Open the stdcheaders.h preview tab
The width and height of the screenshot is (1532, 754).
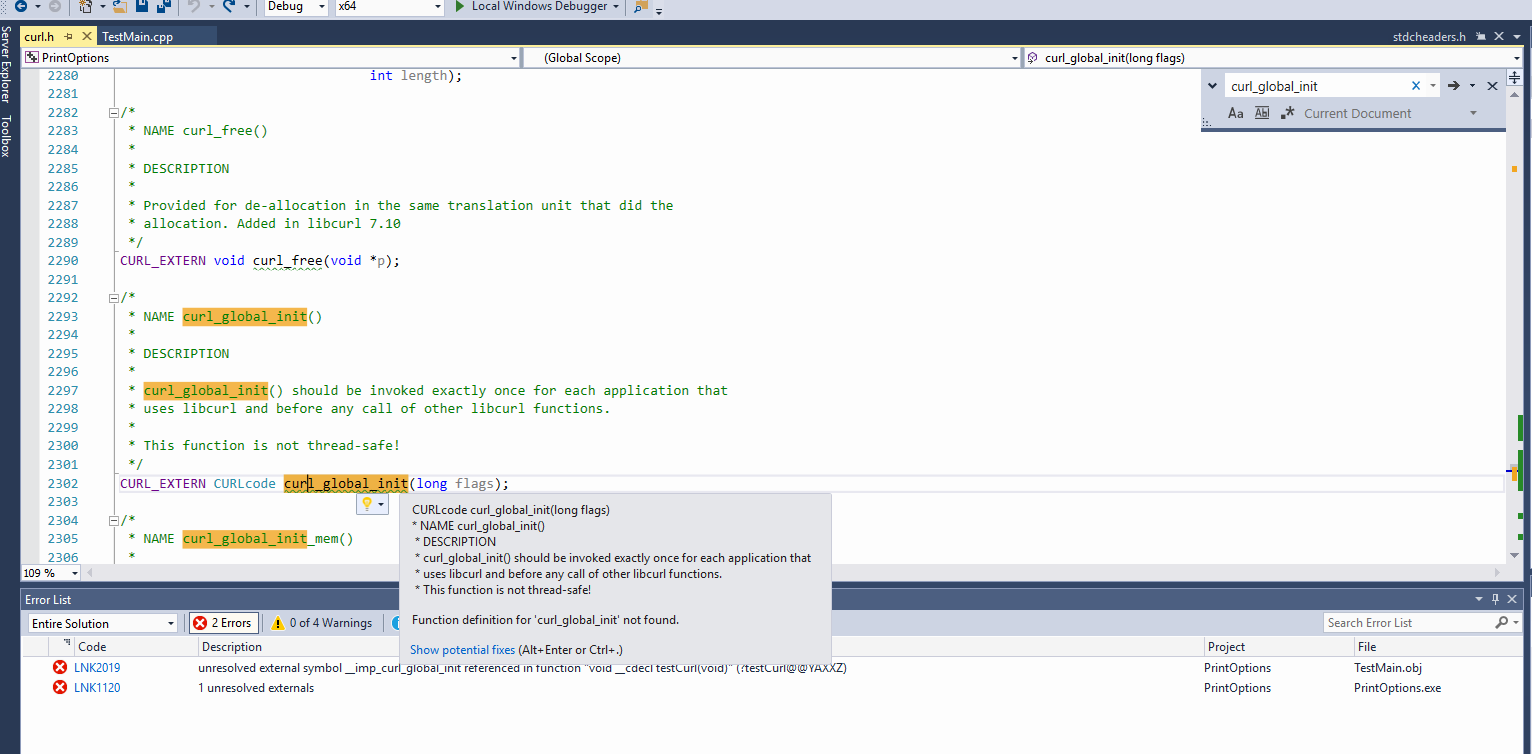[x=1429, y=36]
